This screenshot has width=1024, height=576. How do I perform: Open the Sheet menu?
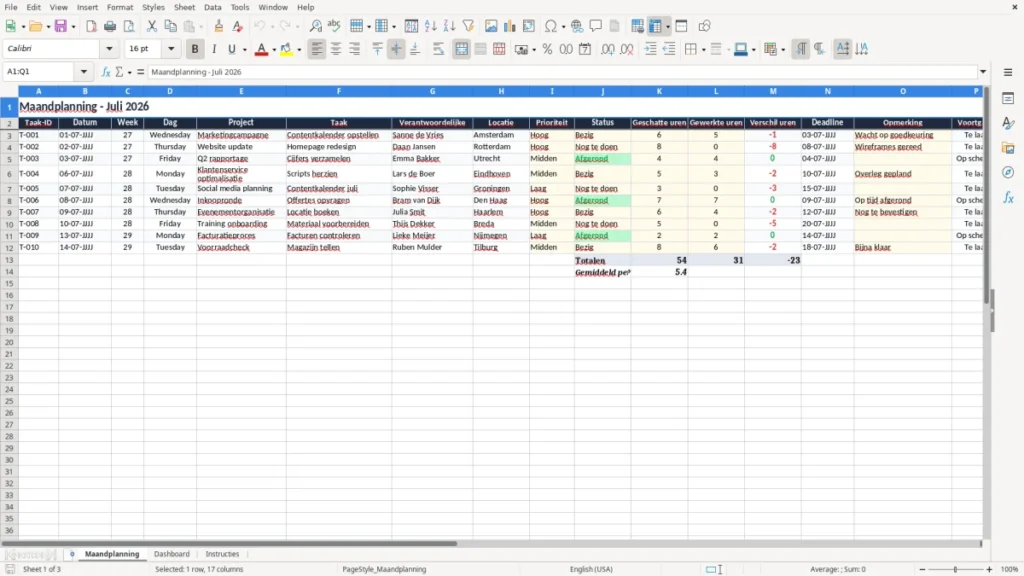point(184,7)
